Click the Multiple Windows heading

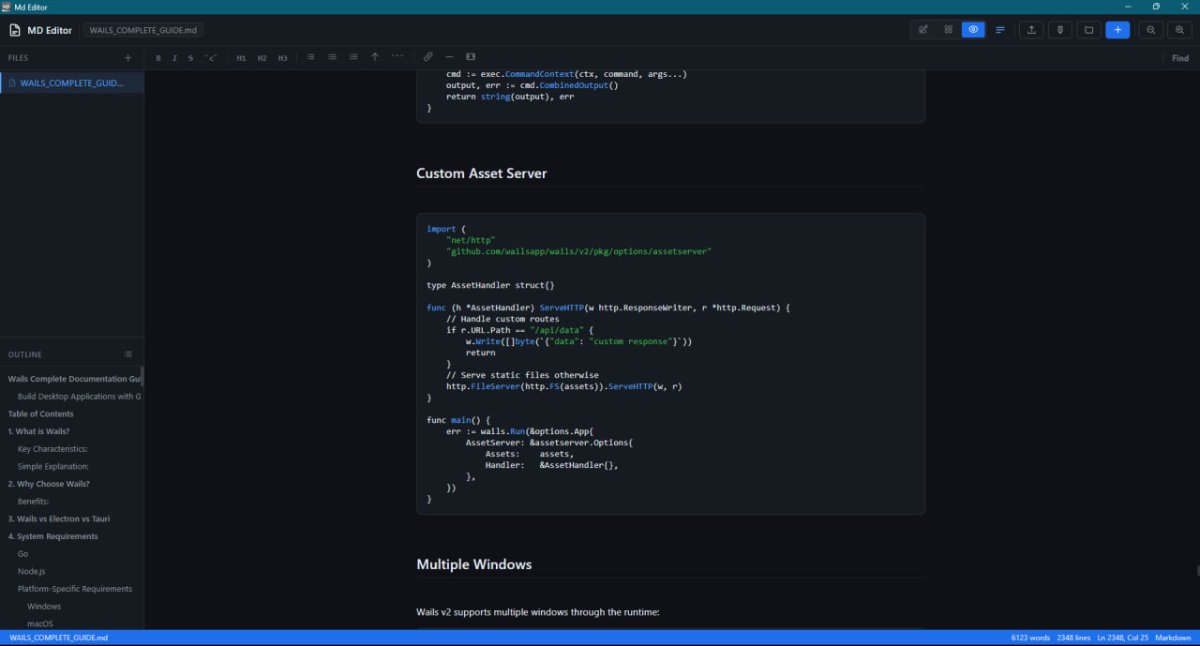coord(474,564)
